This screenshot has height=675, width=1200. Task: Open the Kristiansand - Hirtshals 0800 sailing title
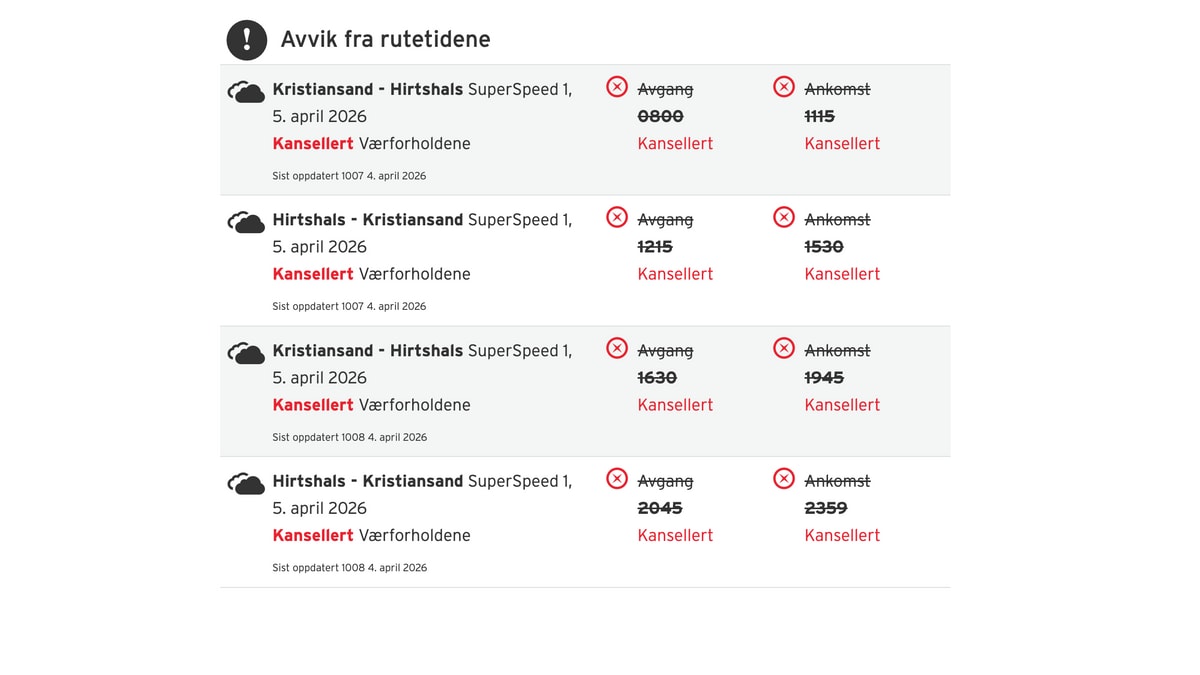367,90
